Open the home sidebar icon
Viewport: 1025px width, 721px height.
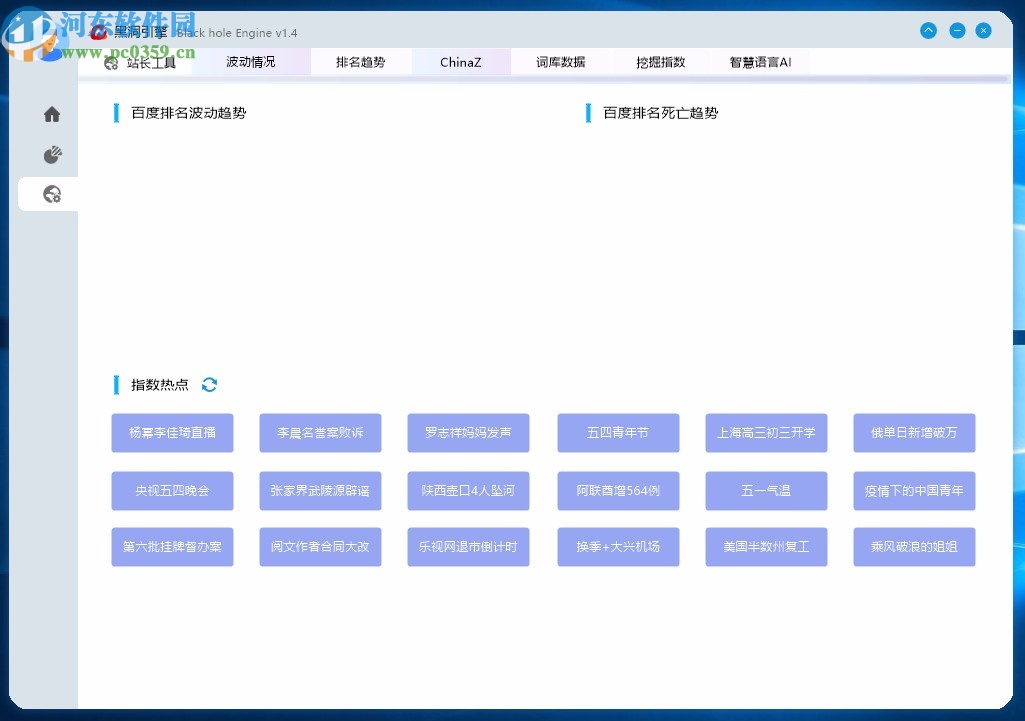pos(52,114)
